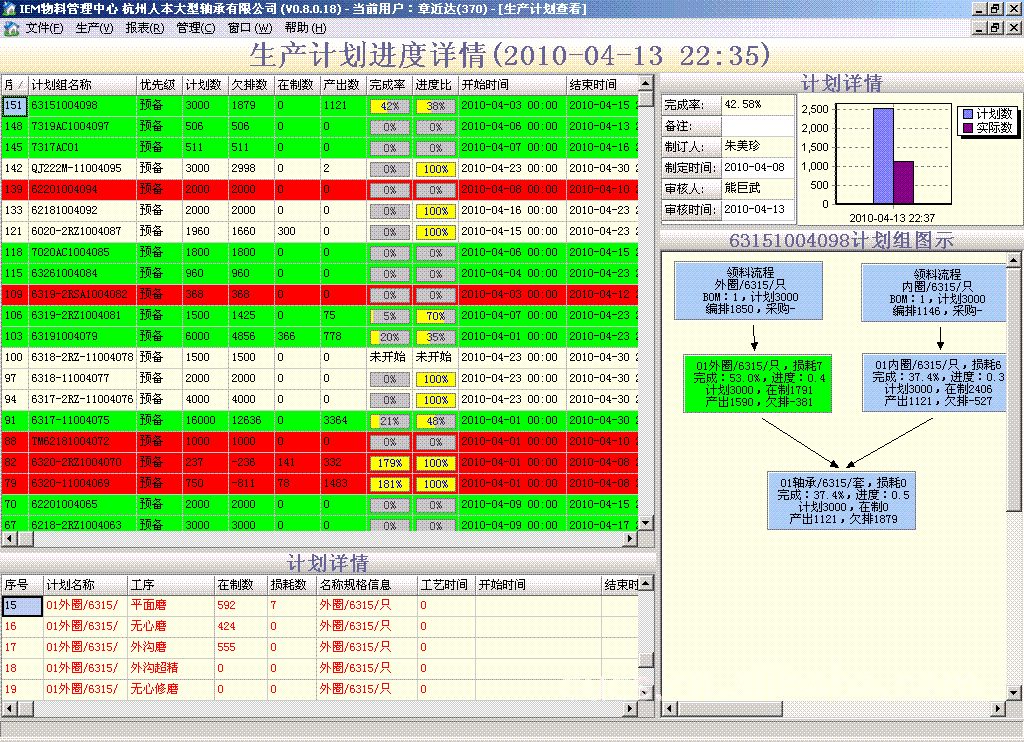Select plan row 63151004098

319,105
